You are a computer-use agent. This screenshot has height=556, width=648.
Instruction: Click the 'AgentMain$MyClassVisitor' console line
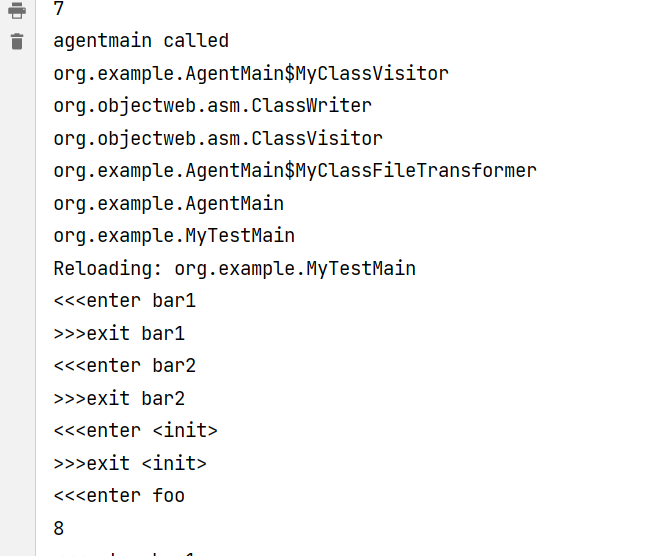click(x=251, y=73)
